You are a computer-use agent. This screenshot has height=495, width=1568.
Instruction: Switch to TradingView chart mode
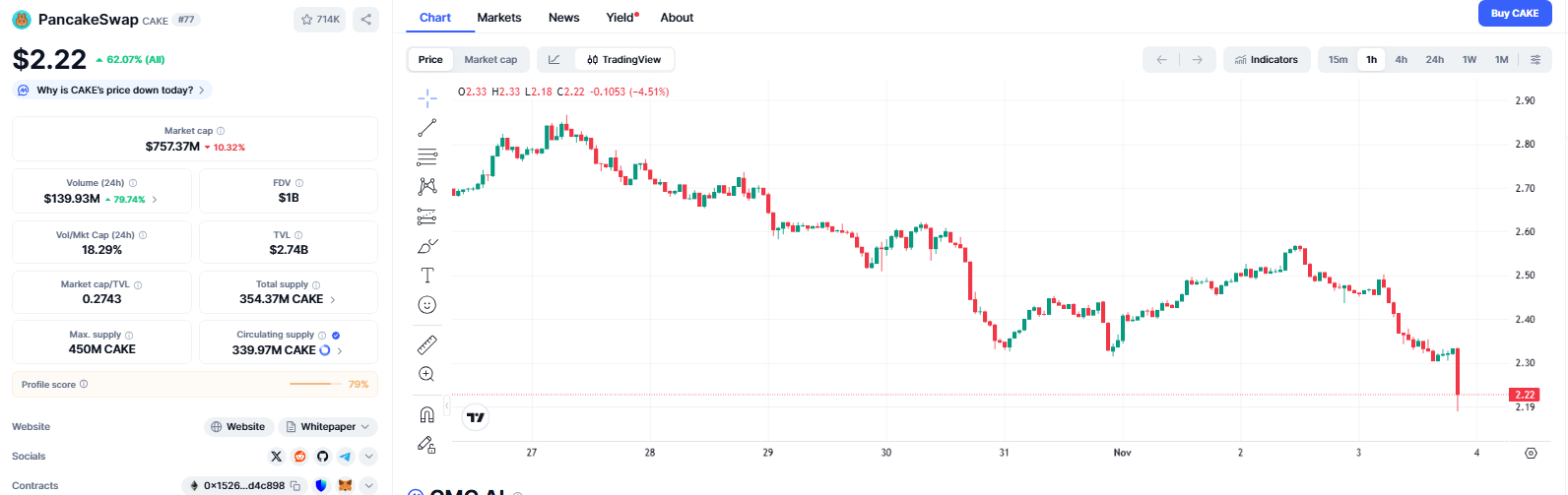point(624,60)
